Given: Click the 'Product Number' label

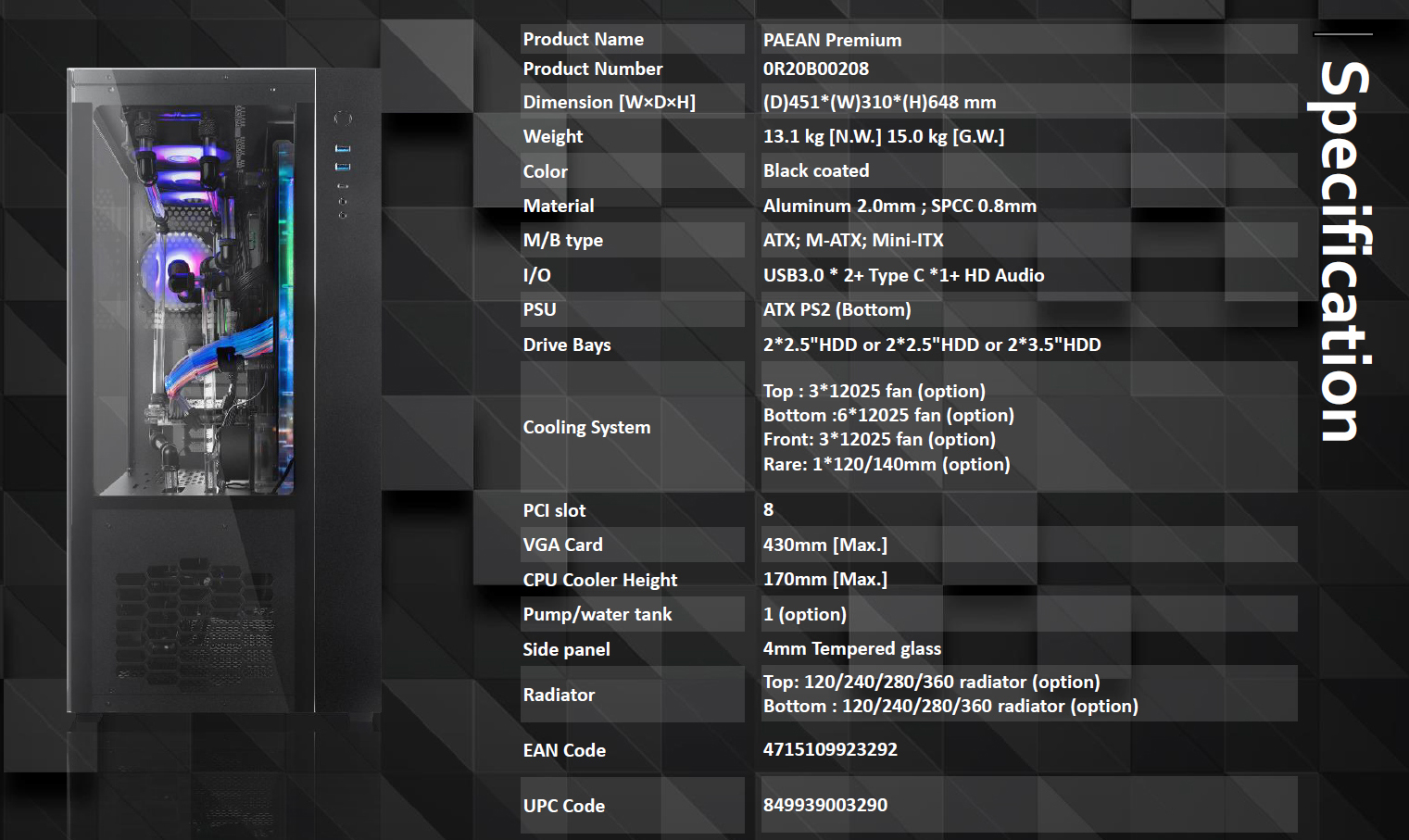Looking at the screenshot, I should (593, 69).
